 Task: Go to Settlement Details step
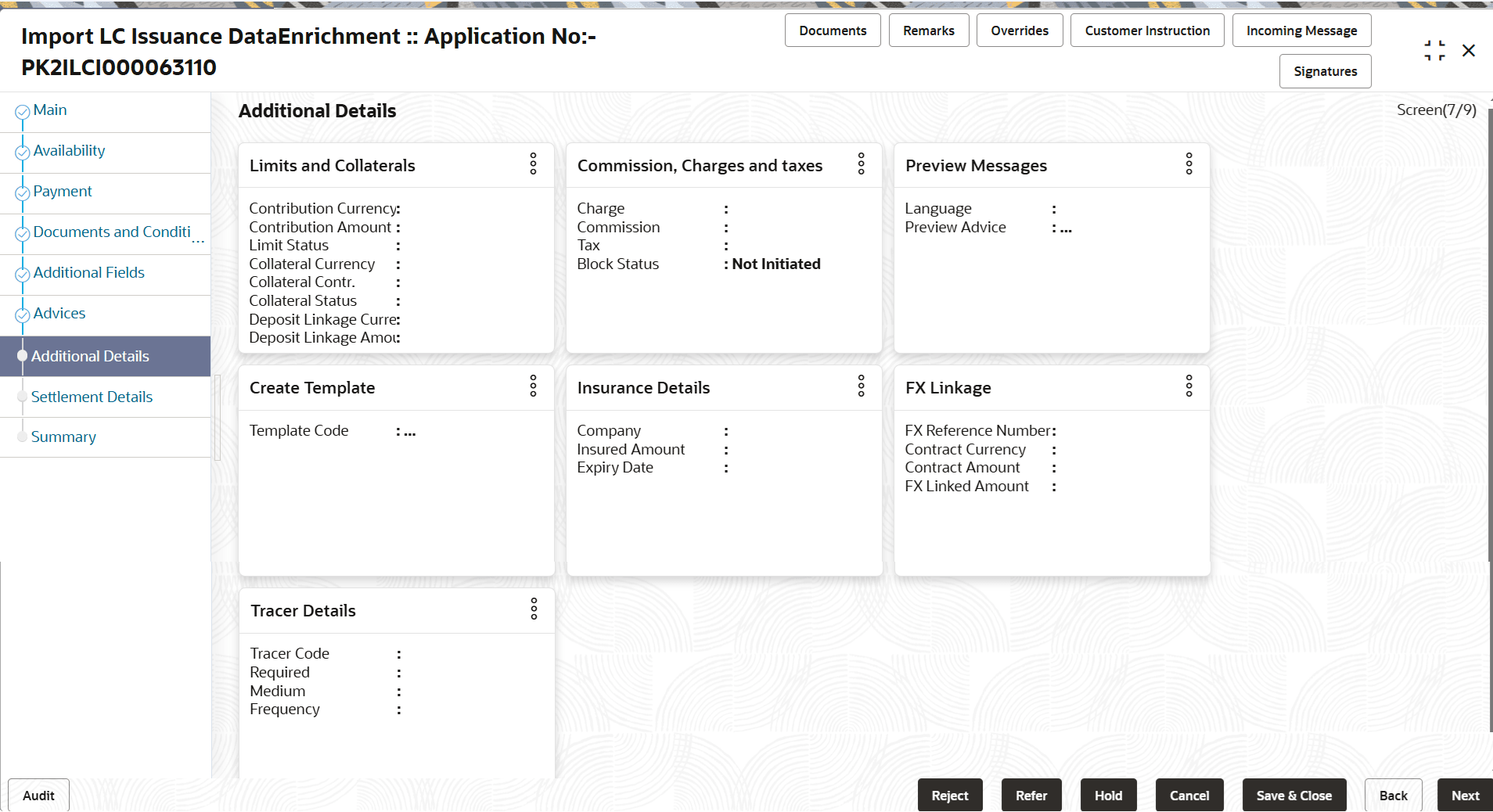(92, 397)
